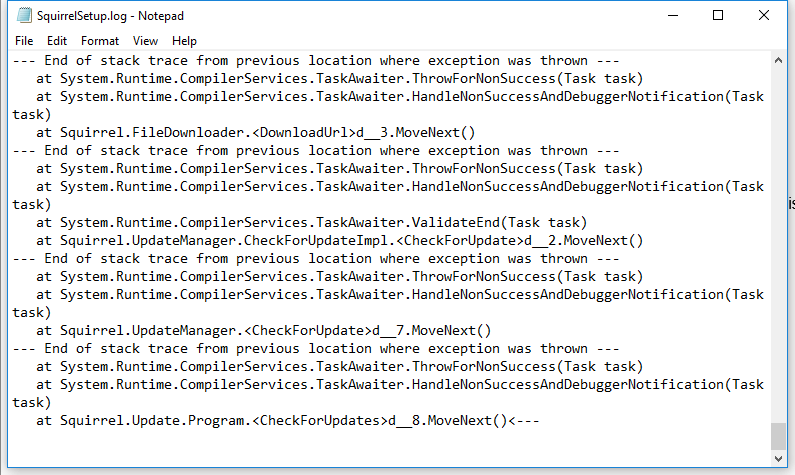Open the Edit menu
This screenshot has height=475, width=795.
[x=57, y=41]
